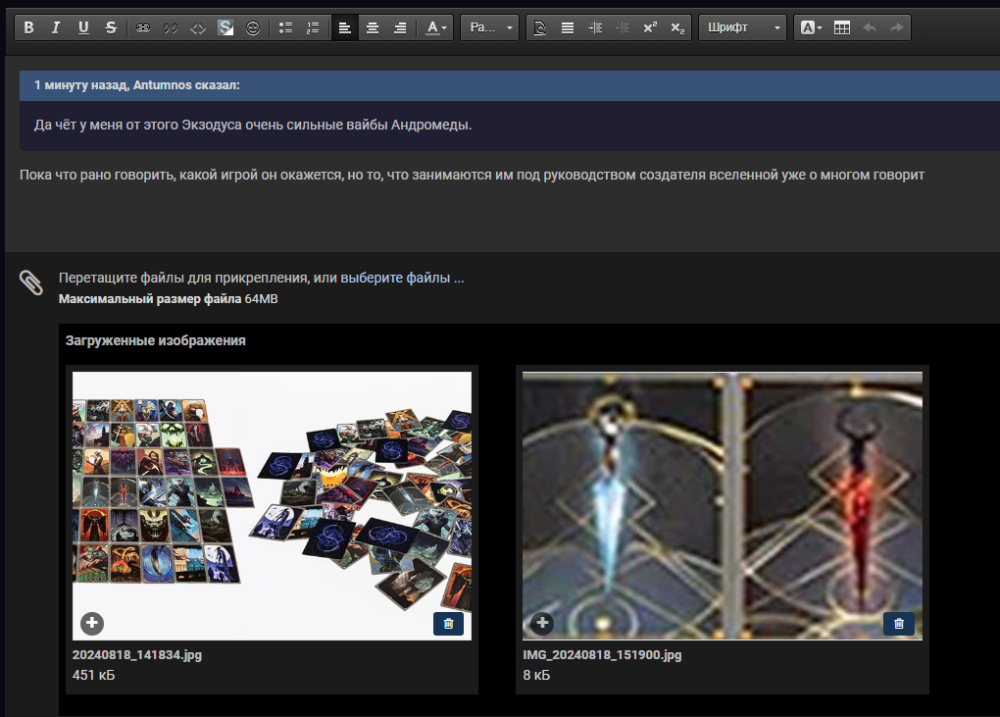The image size is (1000, 717).
Task: Expand the font size dropdown
Action: 492,28
